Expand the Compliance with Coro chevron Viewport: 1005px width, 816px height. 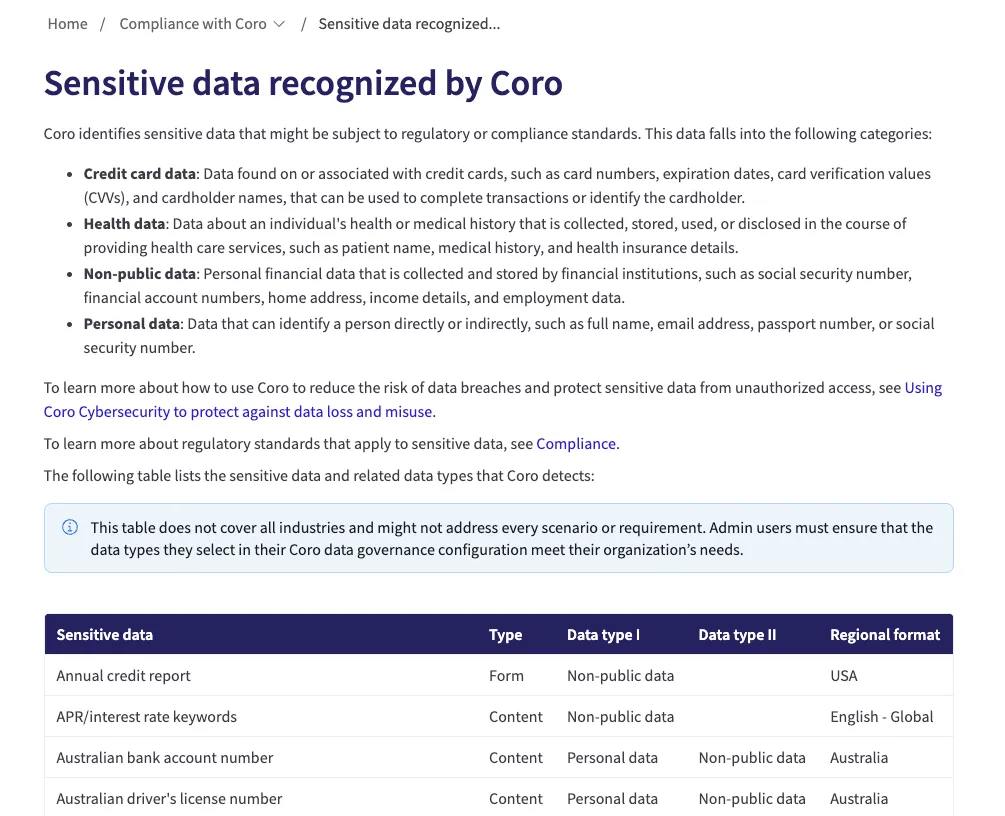279,24
